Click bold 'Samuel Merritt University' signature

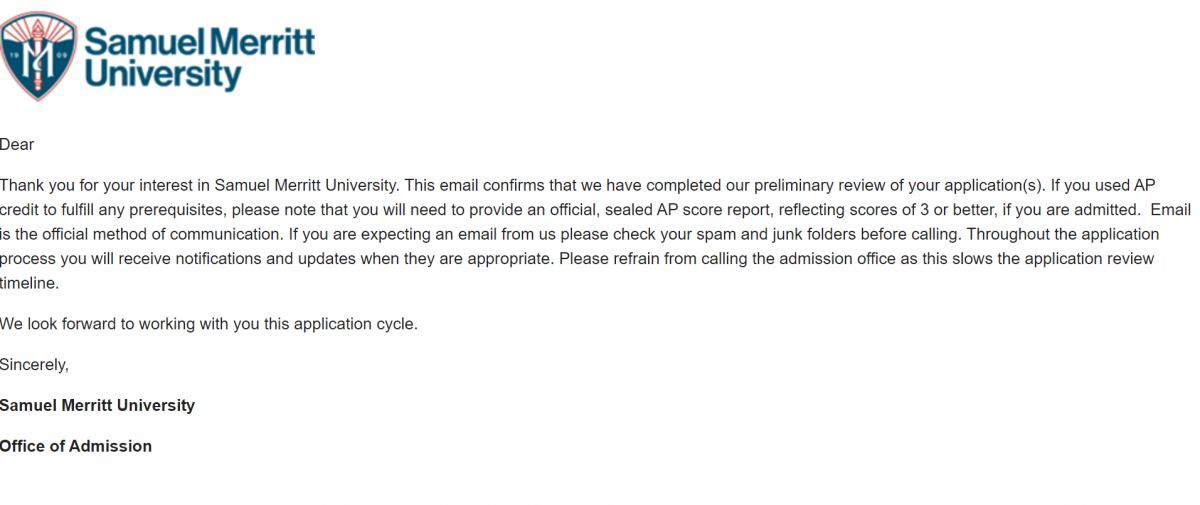(97, 406)
